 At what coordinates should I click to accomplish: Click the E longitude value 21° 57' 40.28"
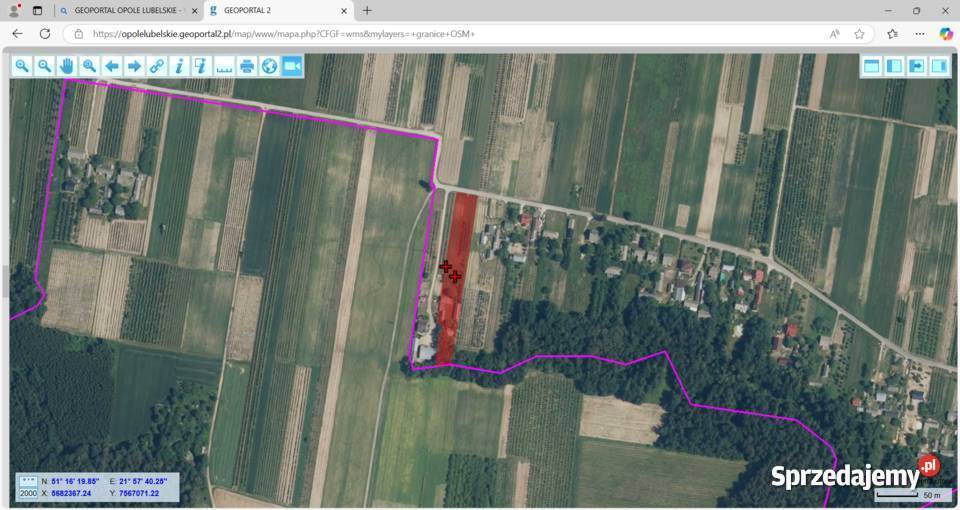142,482
